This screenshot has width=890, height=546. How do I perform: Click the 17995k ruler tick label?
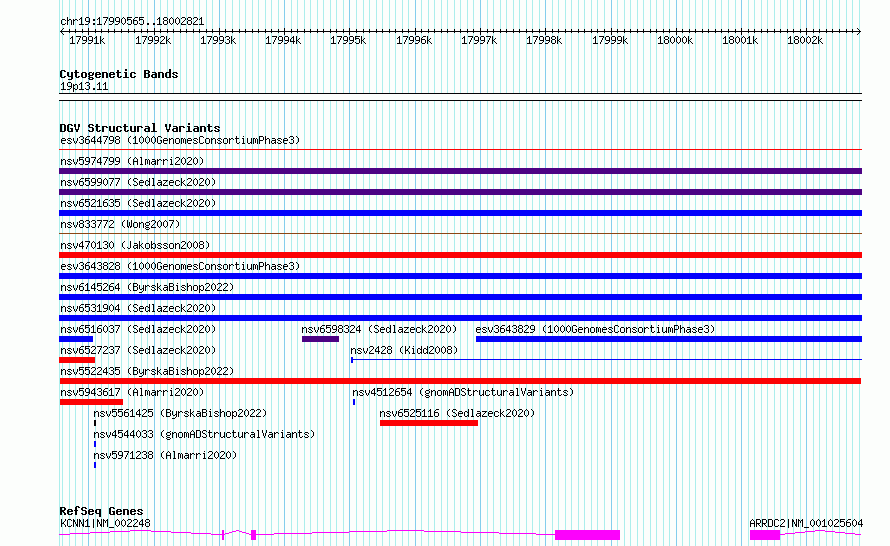(x=348, y=40)
